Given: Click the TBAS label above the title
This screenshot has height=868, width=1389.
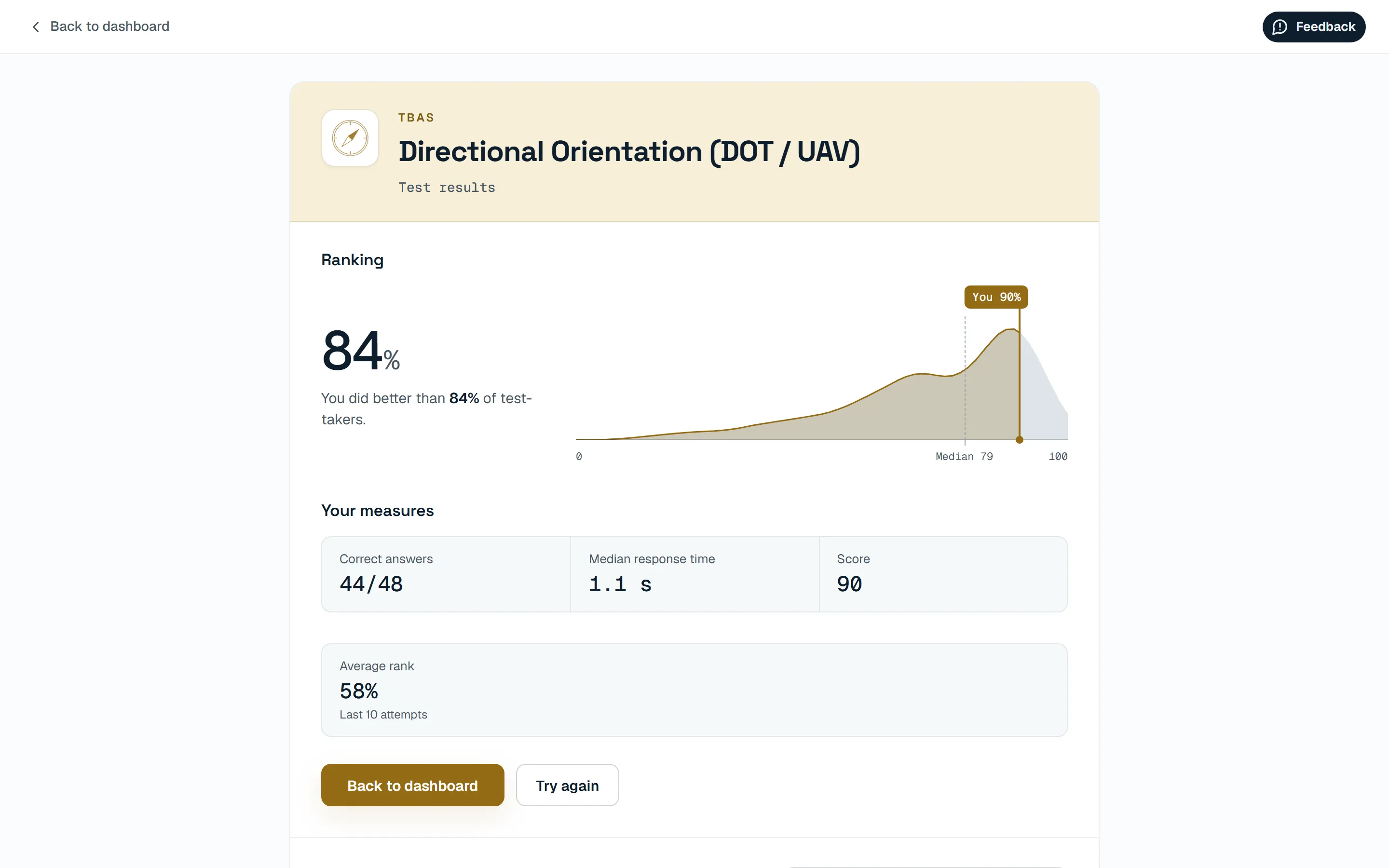Looking at the screenshot, I should pos(416,117).
